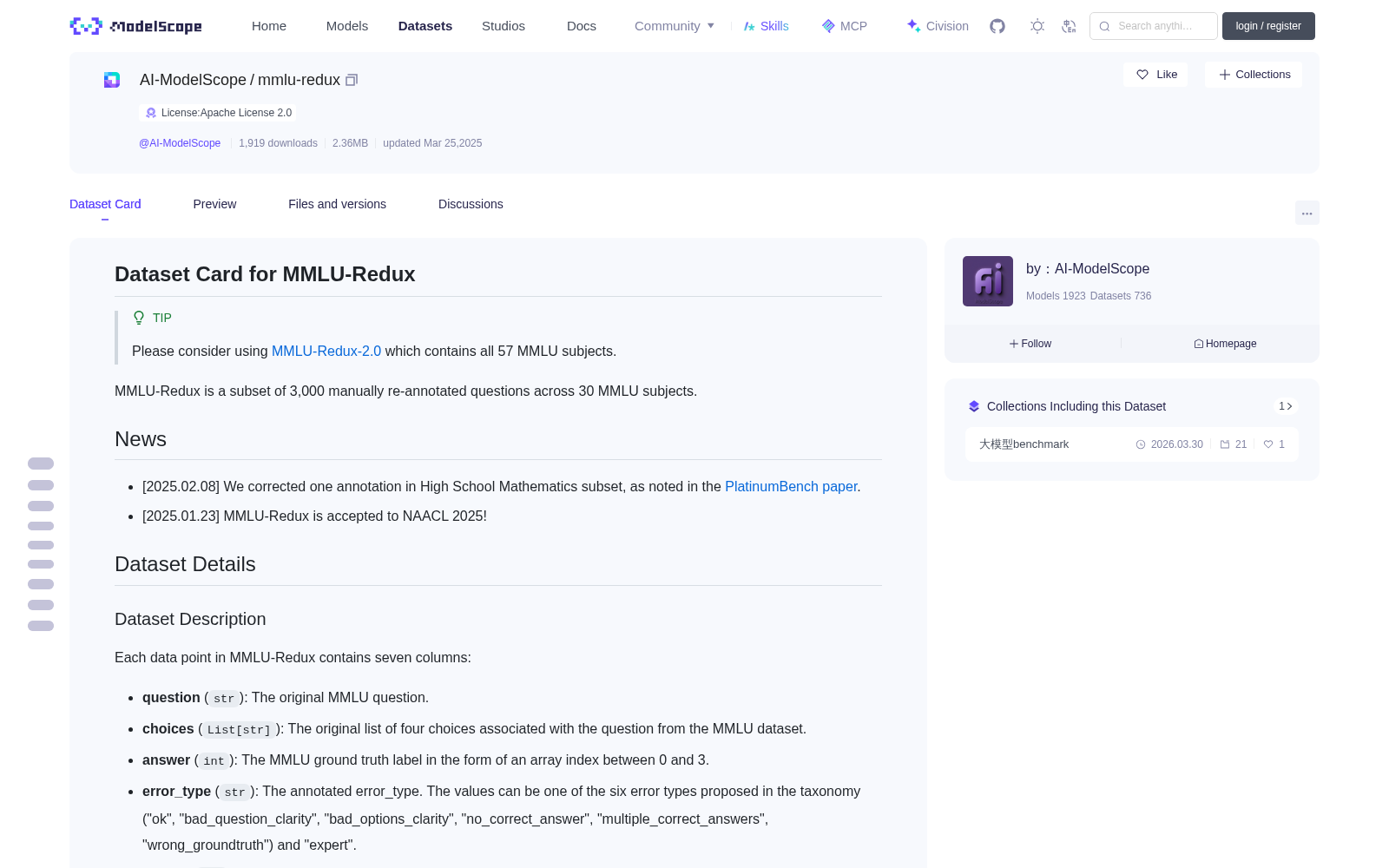Click the stacked layers icon for Collections

click(974, 406)
